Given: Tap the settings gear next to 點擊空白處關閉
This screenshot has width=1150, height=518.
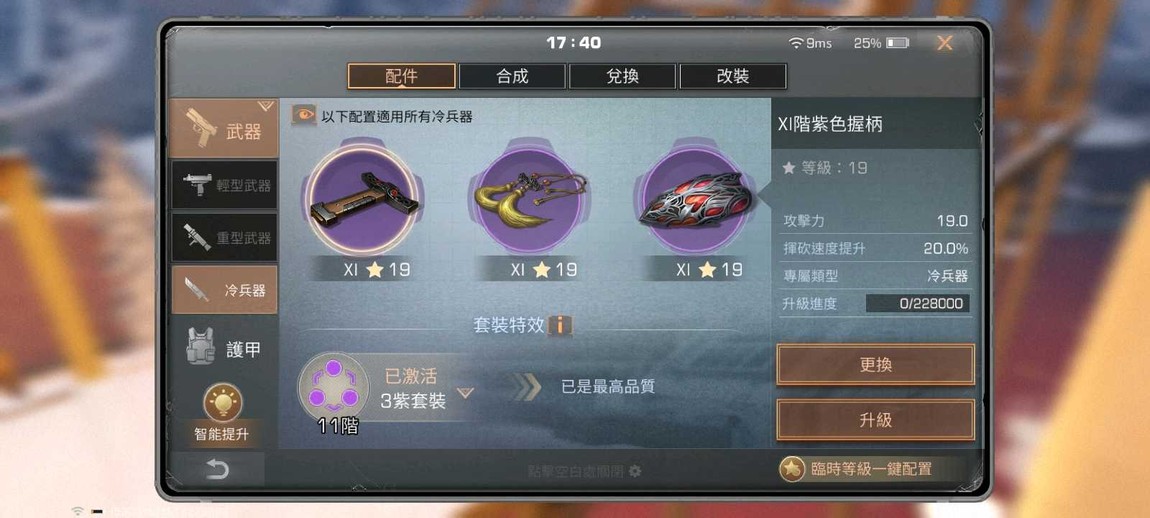Looking at the screenshot, I should pyautogui.click(x=635, y=471).
